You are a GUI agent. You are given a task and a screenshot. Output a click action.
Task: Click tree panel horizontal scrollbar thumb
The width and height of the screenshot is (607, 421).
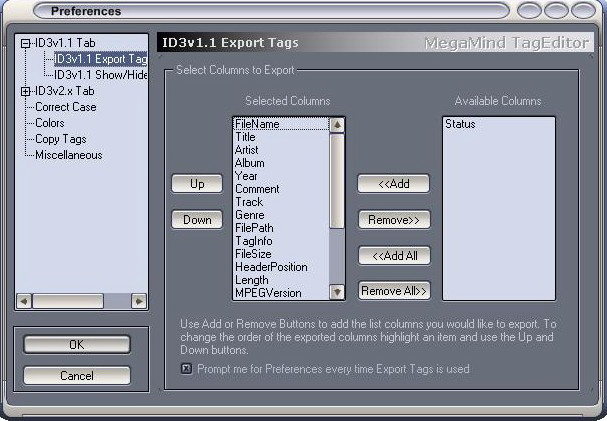pyautogui.click(x=68, y=301)
